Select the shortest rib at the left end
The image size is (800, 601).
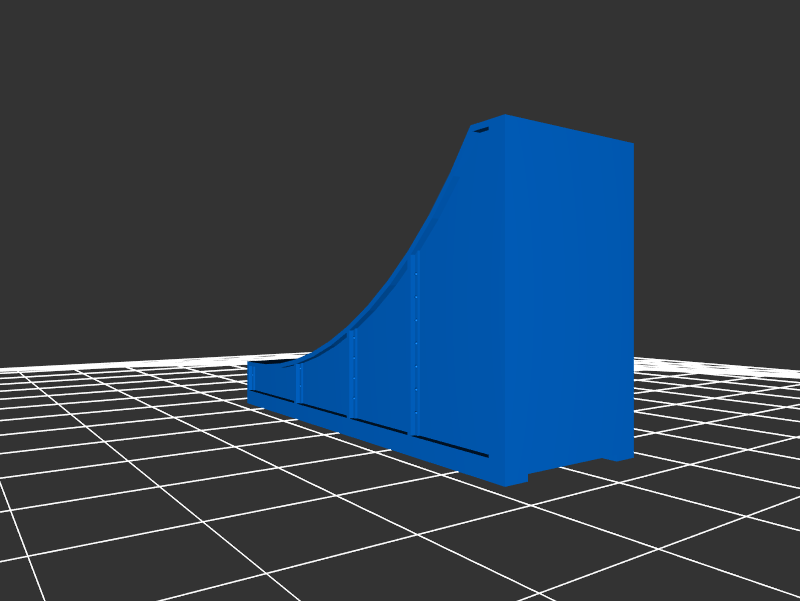pos(252,377)
